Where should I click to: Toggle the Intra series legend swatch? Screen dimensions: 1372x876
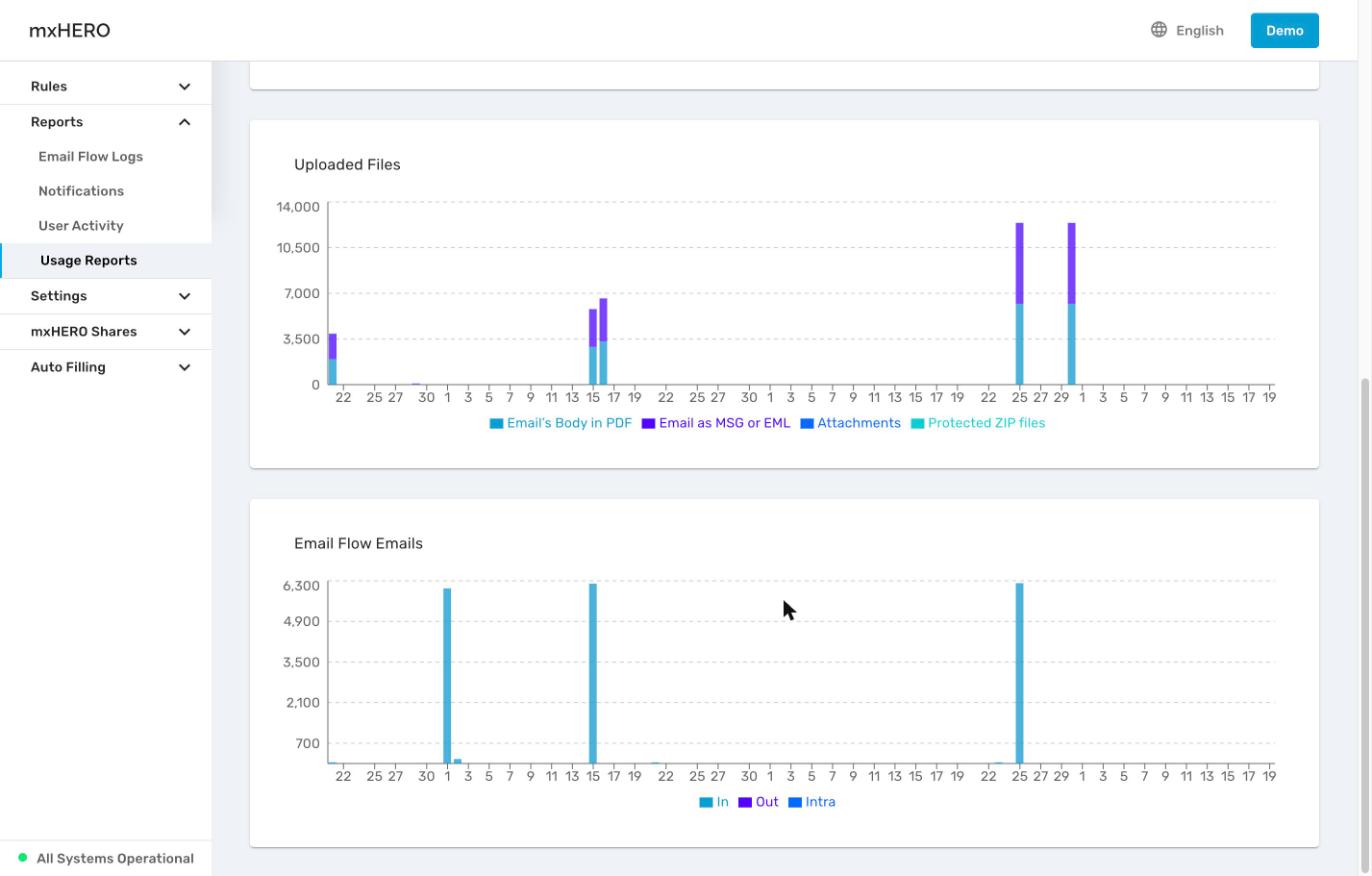795,802
